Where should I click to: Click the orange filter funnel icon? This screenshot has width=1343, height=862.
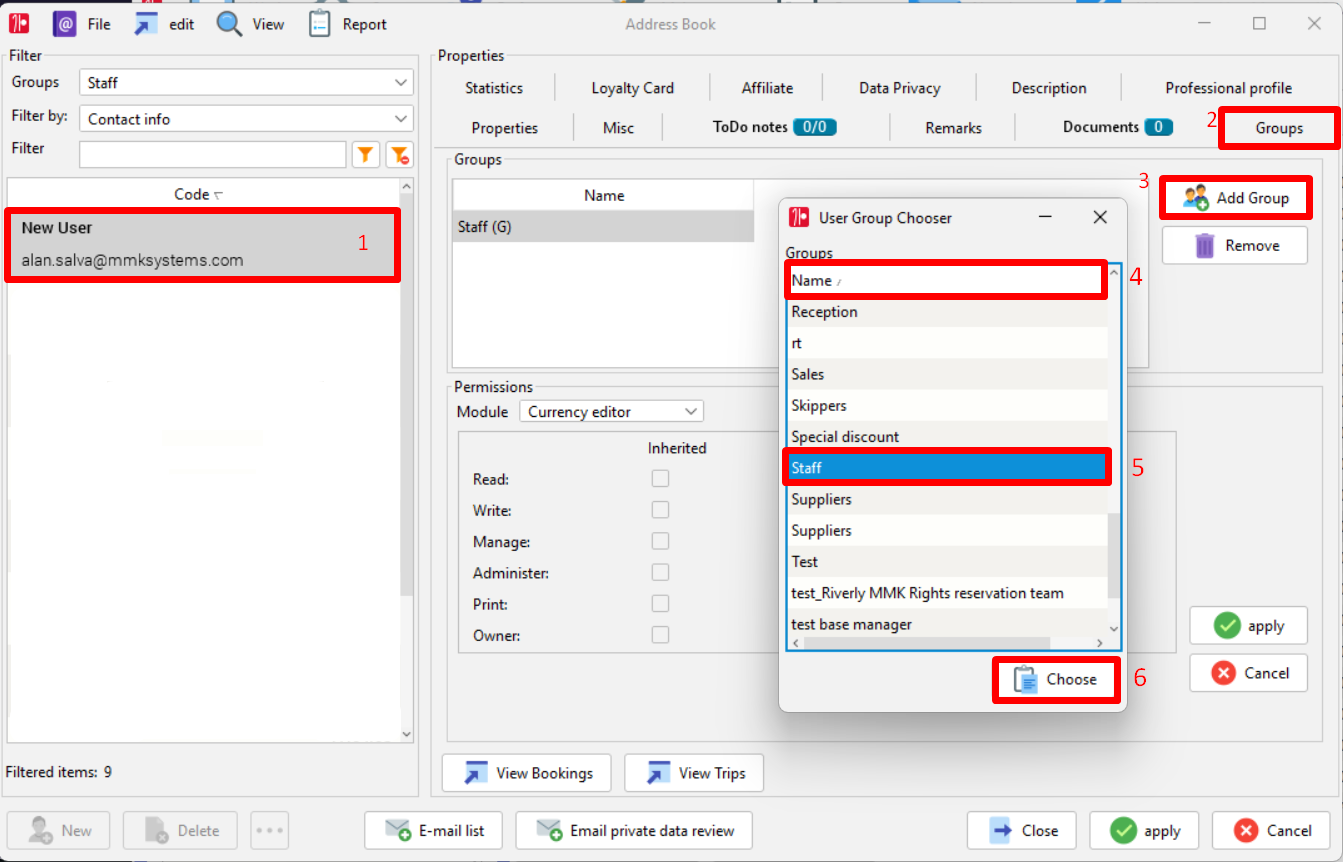pyautogui.click(x=366, y=154)
